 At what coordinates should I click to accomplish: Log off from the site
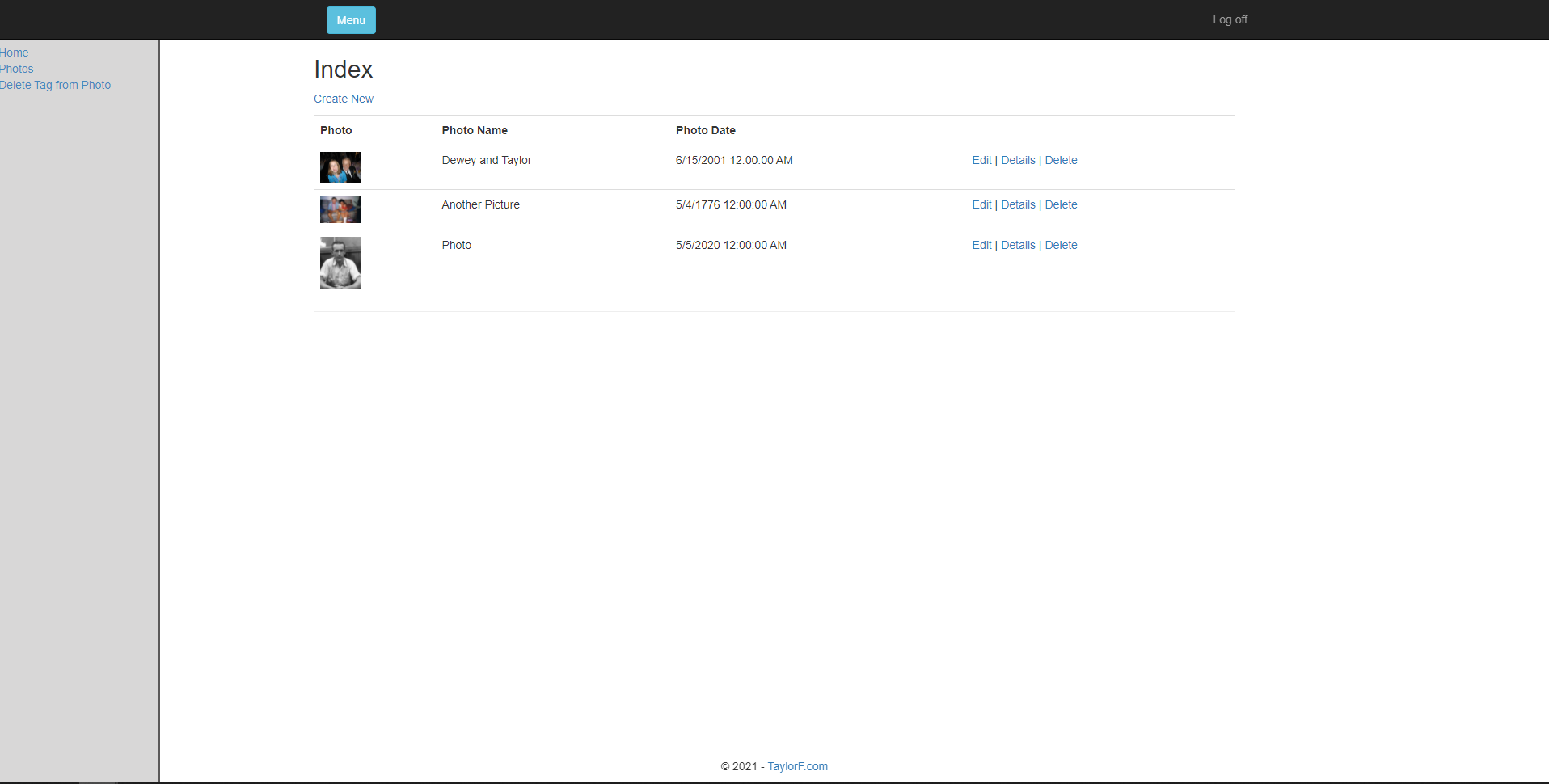[x=1230, y=19]
